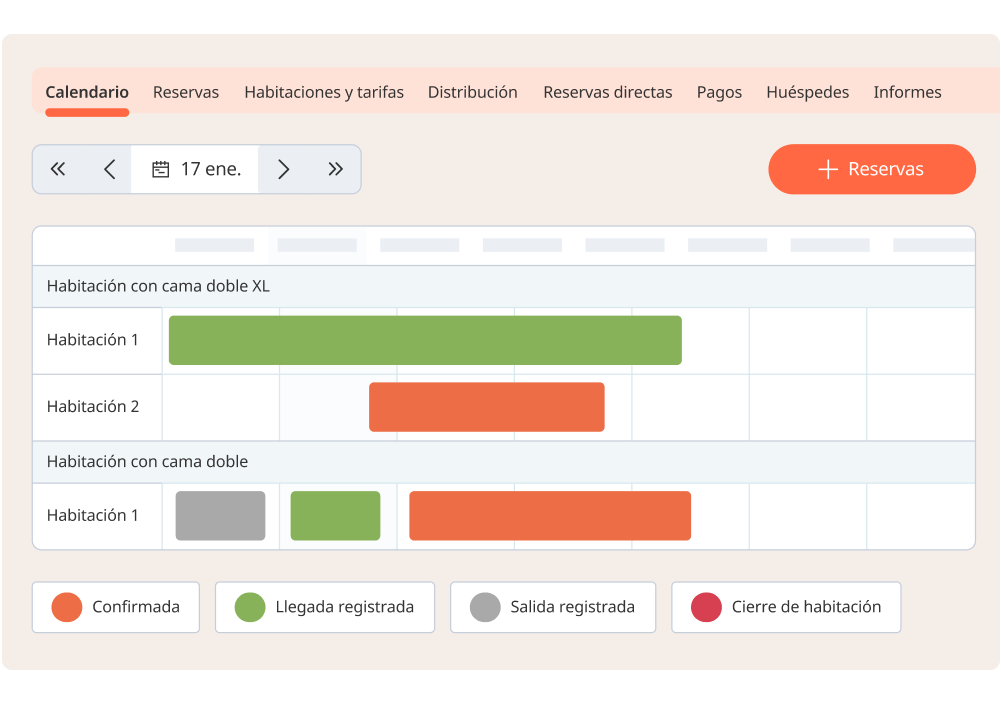Go to the Reservas directas tab

click(x=608, y=92)
